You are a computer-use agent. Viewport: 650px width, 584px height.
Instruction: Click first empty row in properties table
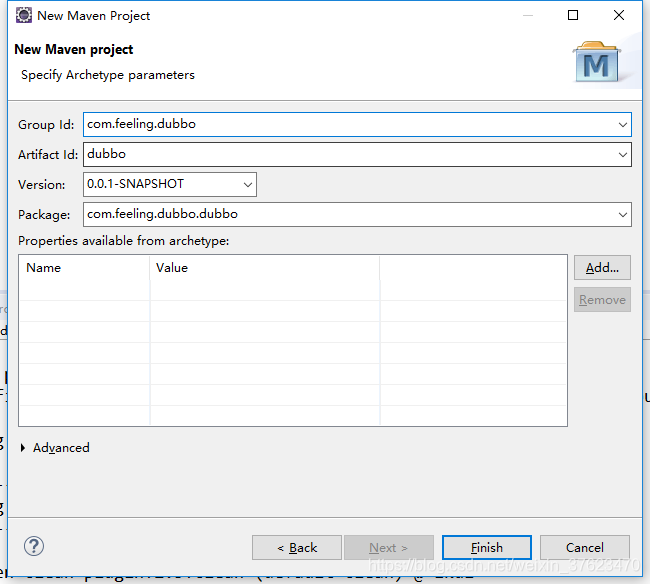point(293,290)
